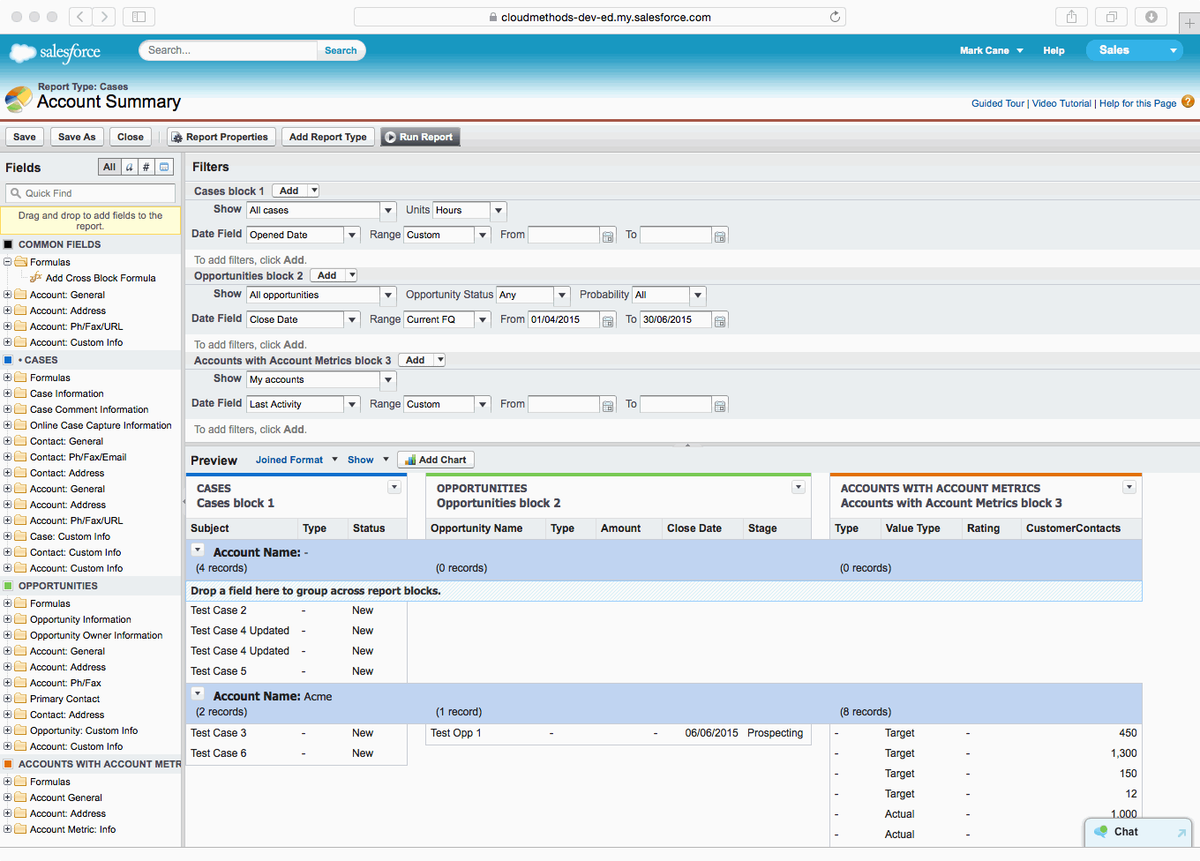Click the Close report button
The height and width of the screenshot is (861, 1200).
coord(131,137)
